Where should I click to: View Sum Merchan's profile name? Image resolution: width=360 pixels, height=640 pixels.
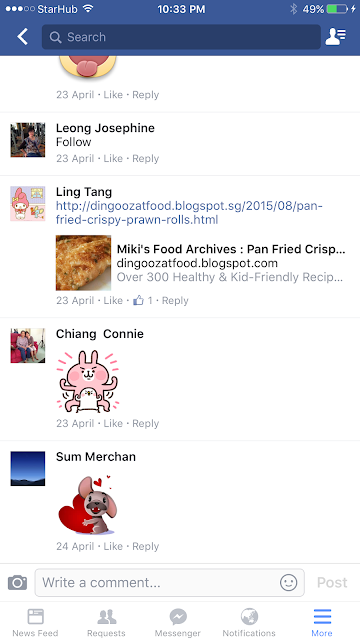(x=96, y=457)
